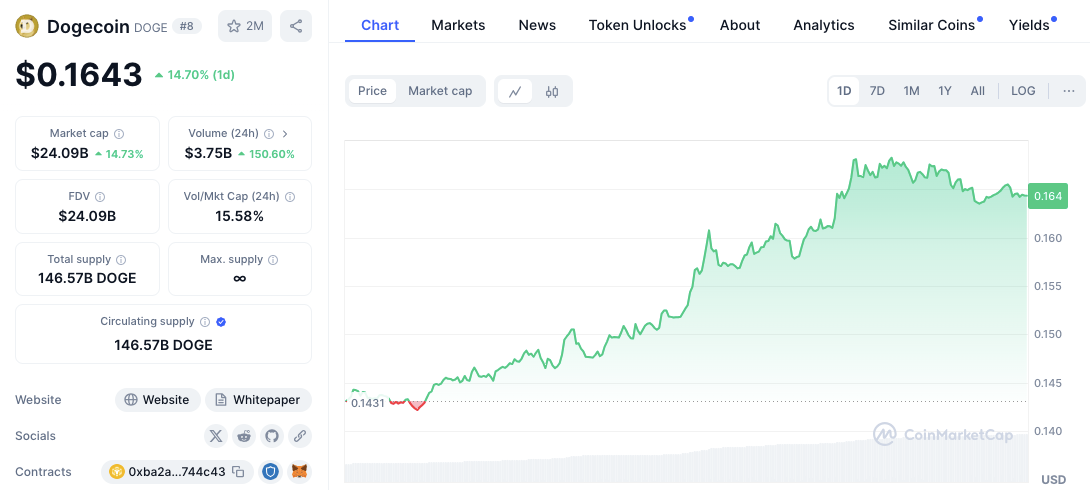Screen dimensions: 1090x490
Task: Click the 146.57B DOGE total supply value
Action: click(88, 279)
